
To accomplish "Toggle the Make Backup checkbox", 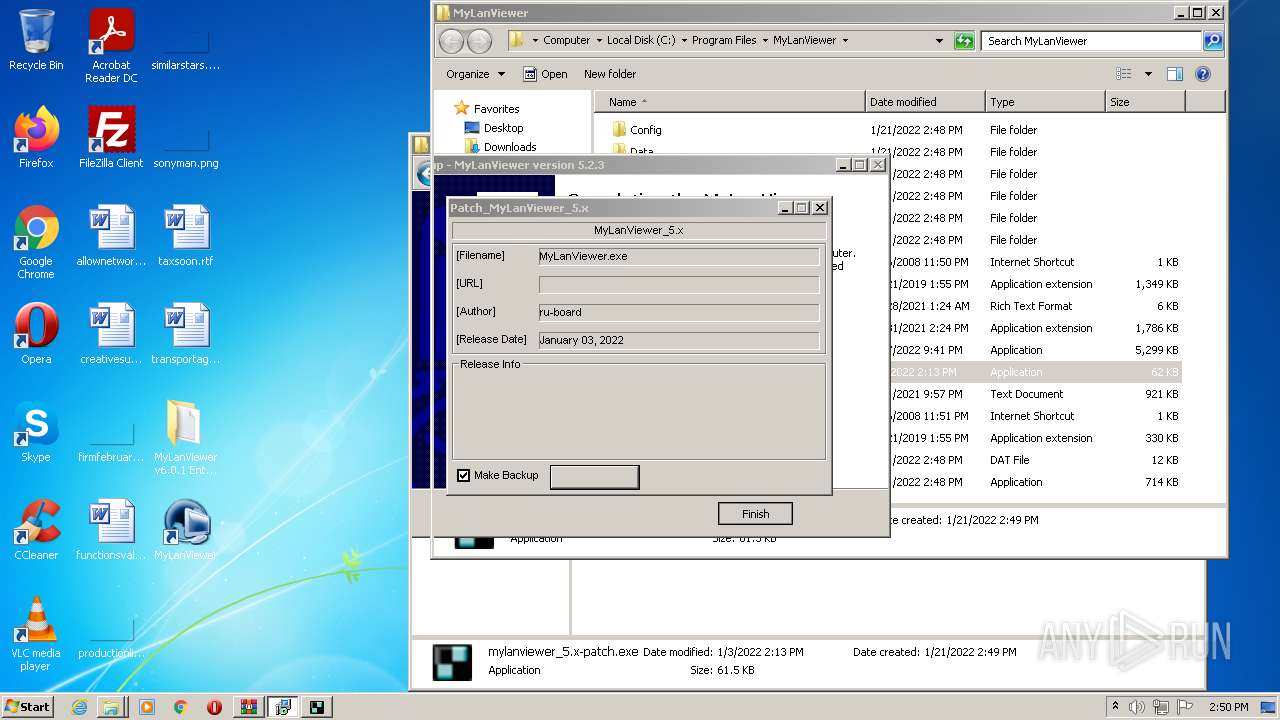I will (x=463, y=475).
